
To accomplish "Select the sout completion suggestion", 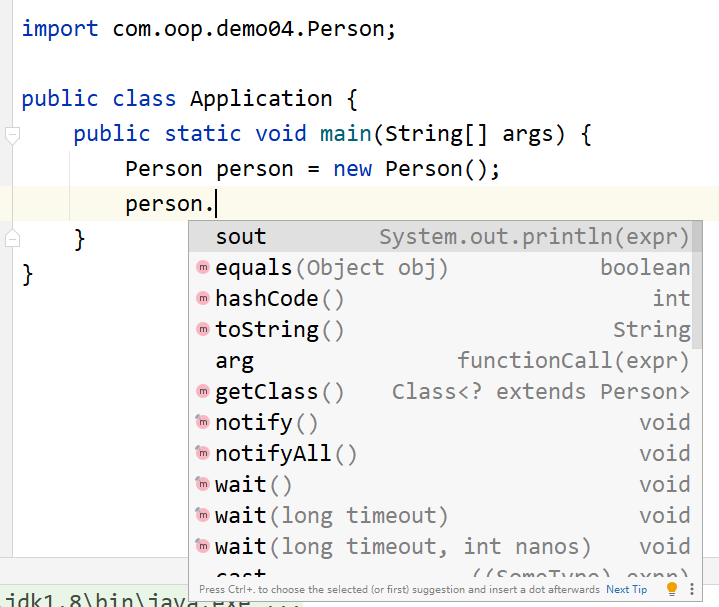I will (x=441, y=237).
